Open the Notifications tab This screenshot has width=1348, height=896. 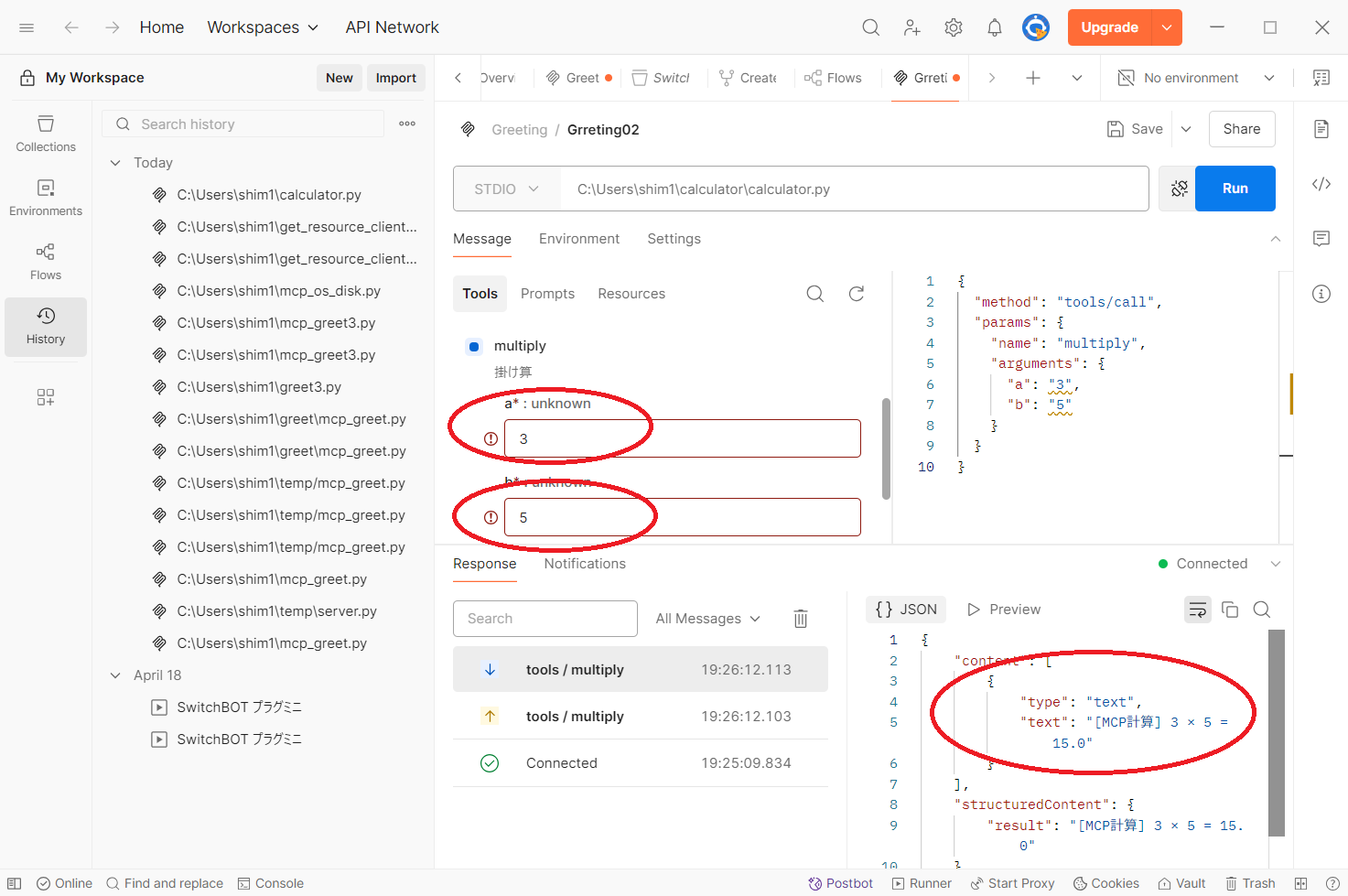[585, 564]
